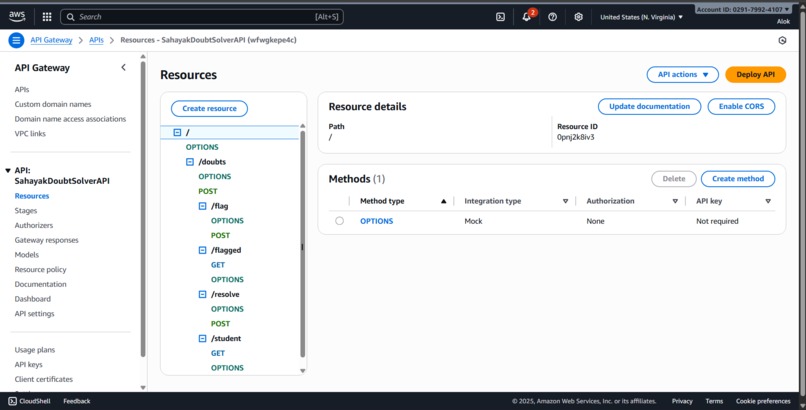Click the Deploy API button
The width and height of the screenshot is (806, 410).
pos(756,74)
